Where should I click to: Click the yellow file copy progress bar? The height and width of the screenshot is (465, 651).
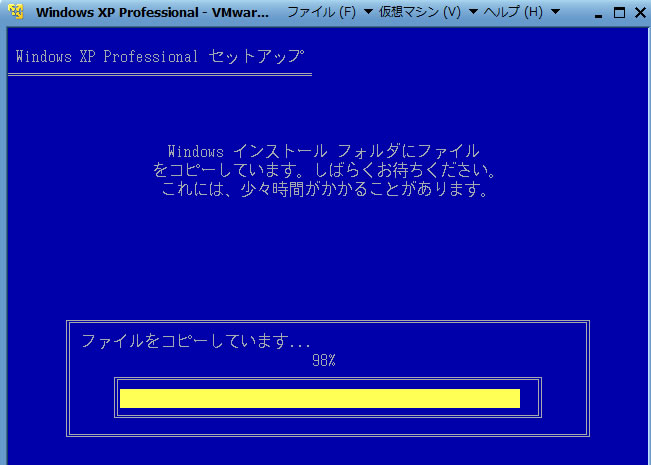(x=320, y=398)
